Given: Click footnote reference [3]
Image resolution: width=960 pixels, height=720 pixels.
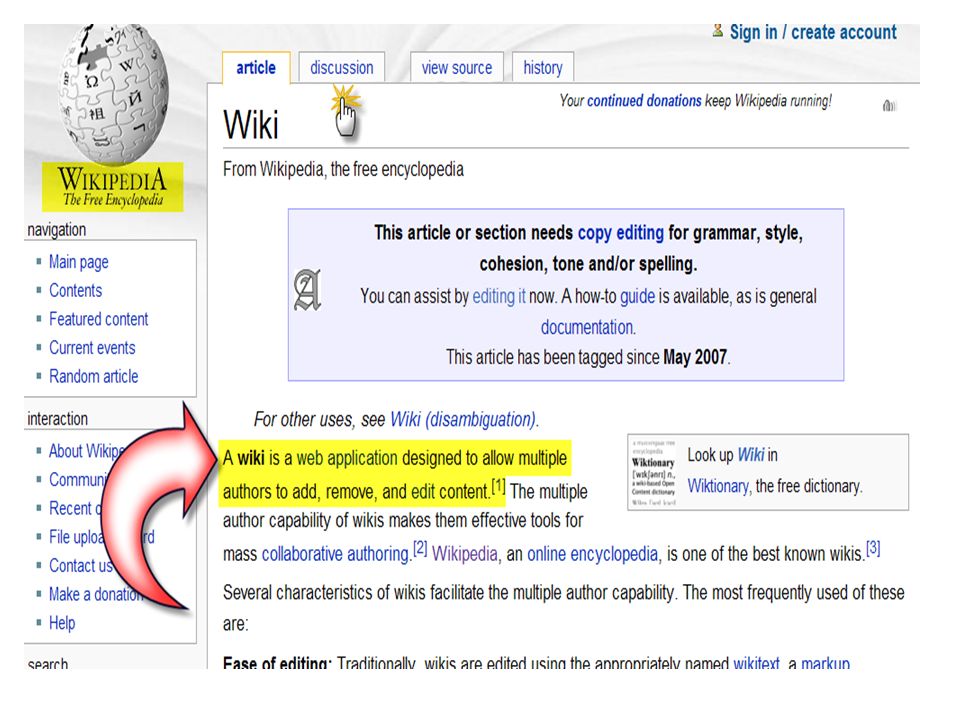Looking at the screenshot, I should [x=873, y=548].
